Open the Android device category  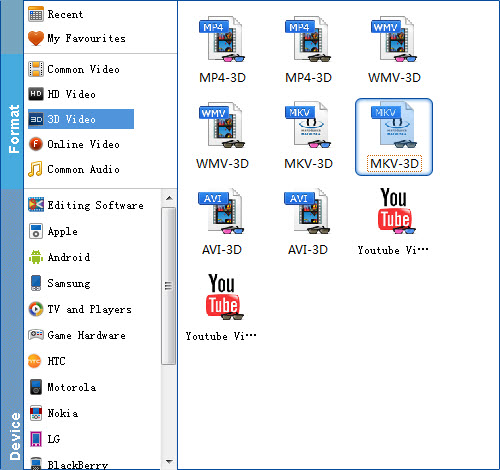pyautogui.click(x=59, y=257)
